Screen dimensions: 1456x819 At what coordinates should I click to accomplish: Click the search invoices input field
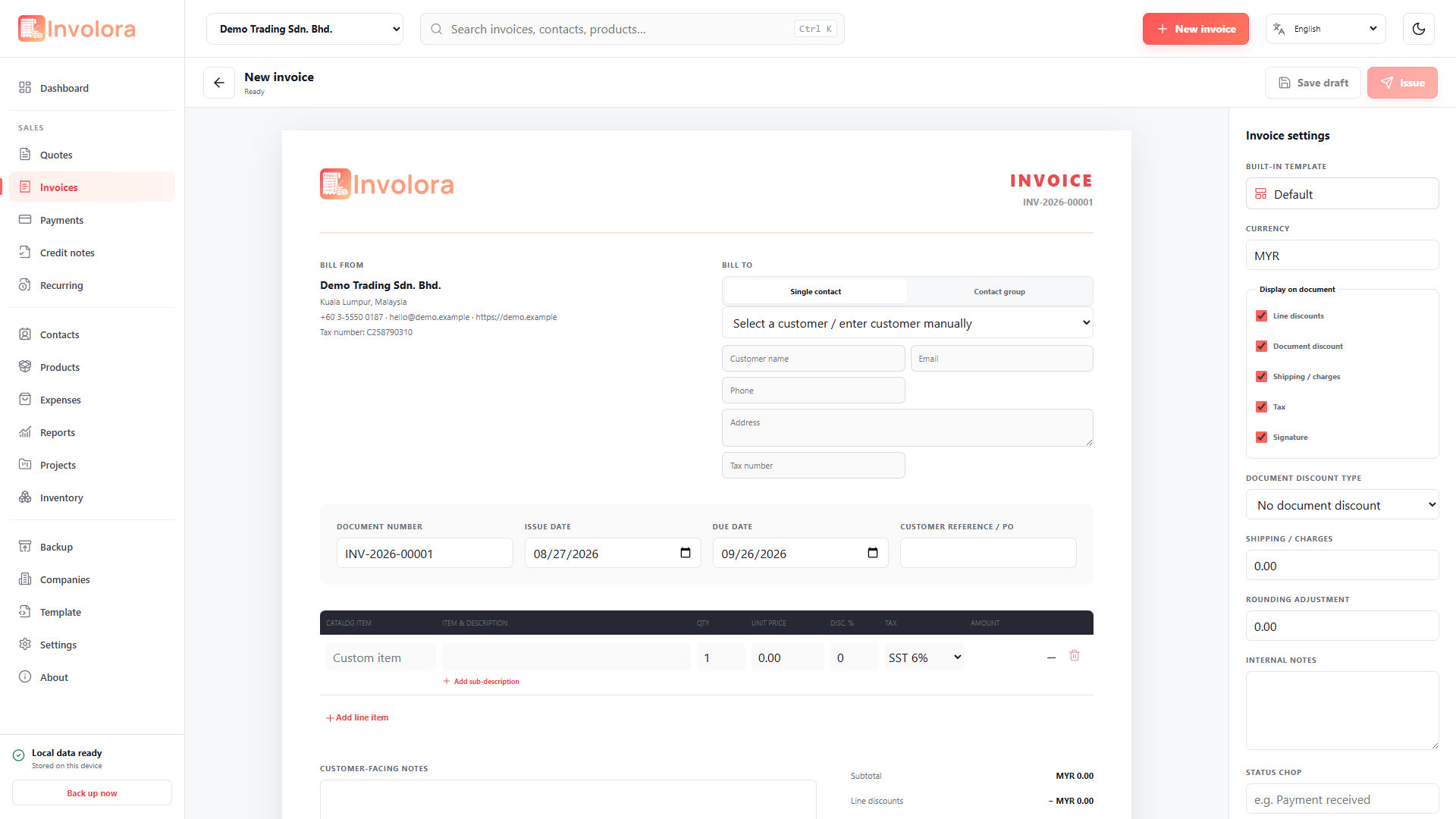632,29
